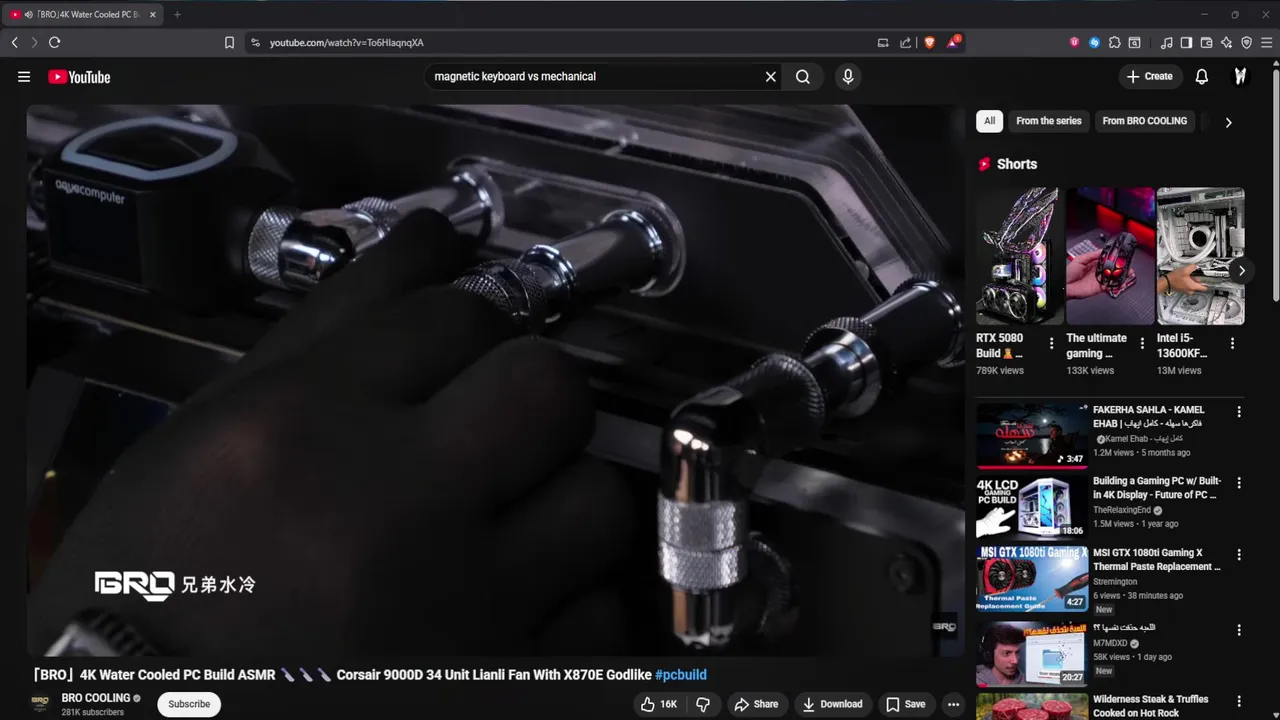
Task: Open the FAKERHA SAHLA video thumbnail
Action: coord(1032,435)
